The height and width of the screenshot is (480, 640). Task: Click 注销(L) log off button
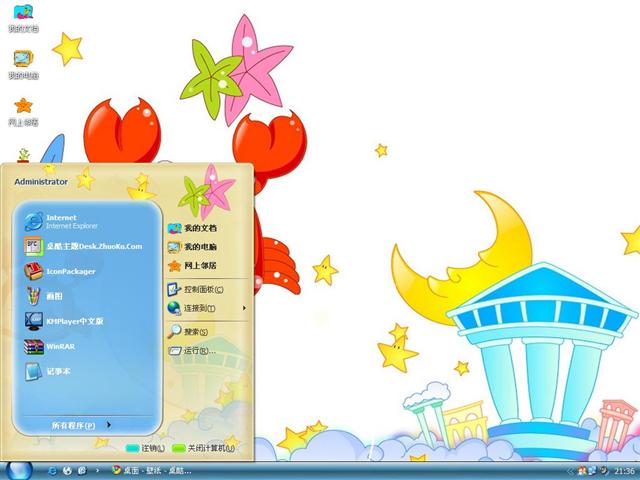click(x=145, y=448)
